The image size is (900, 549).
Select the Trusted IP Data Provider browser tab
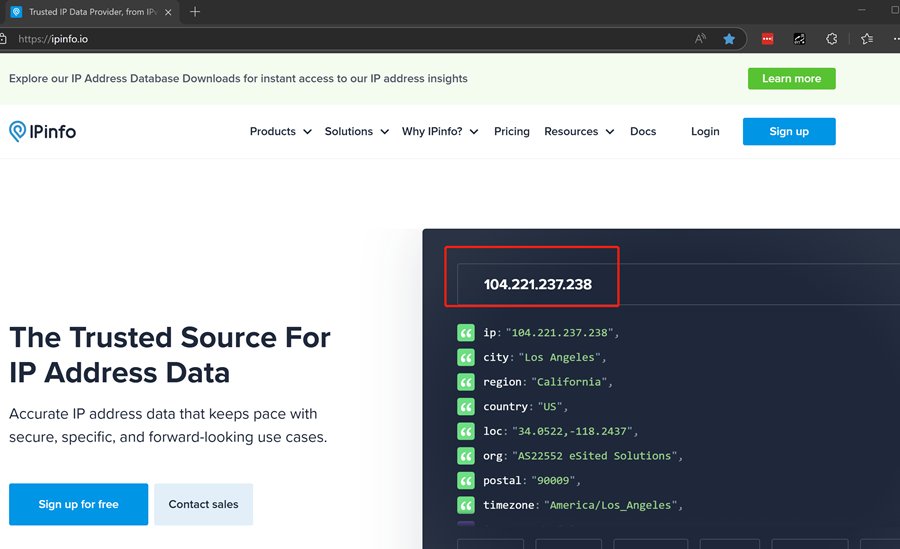pos(92,12)
